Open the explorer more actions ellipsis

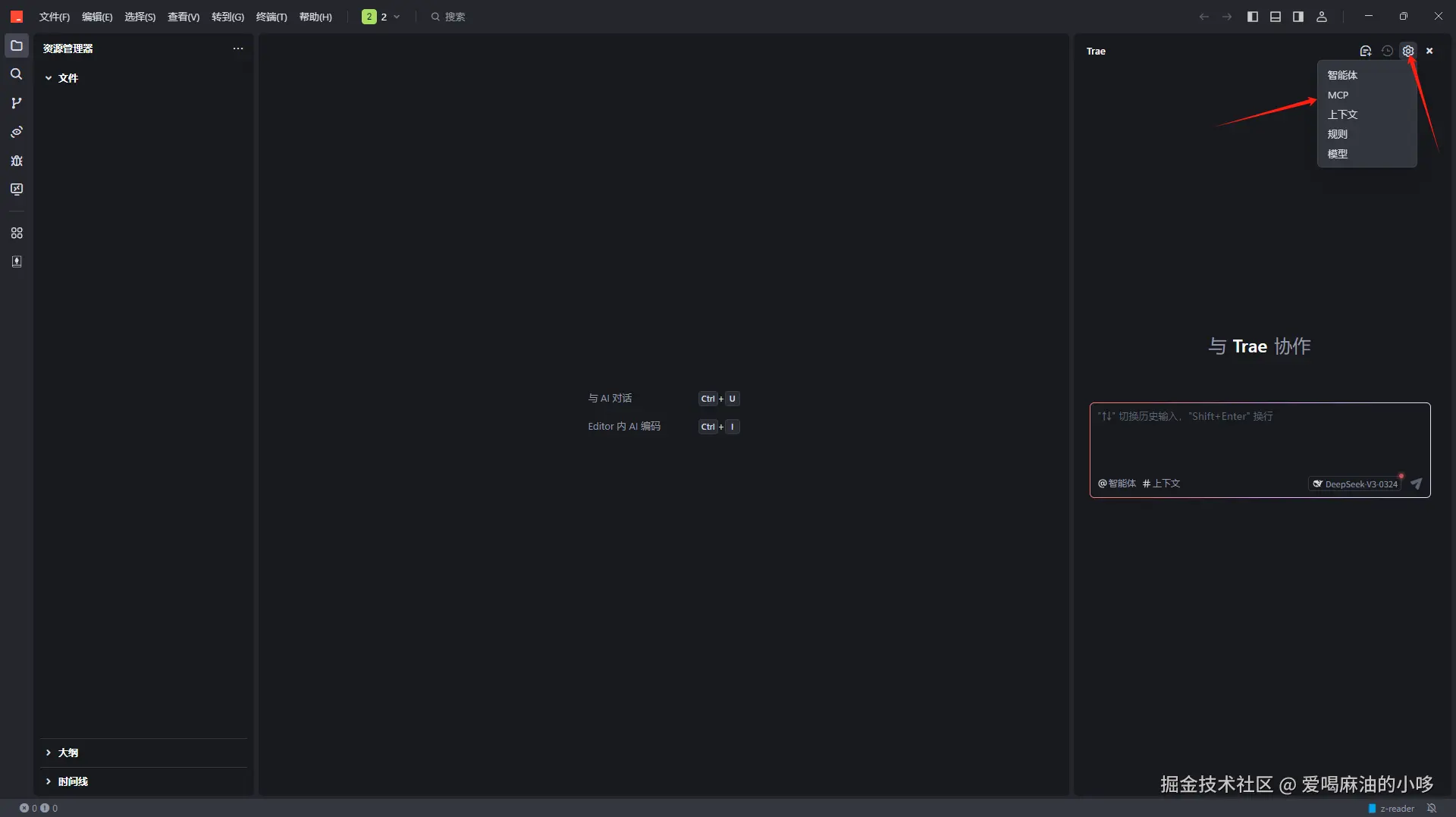point(238,49)
